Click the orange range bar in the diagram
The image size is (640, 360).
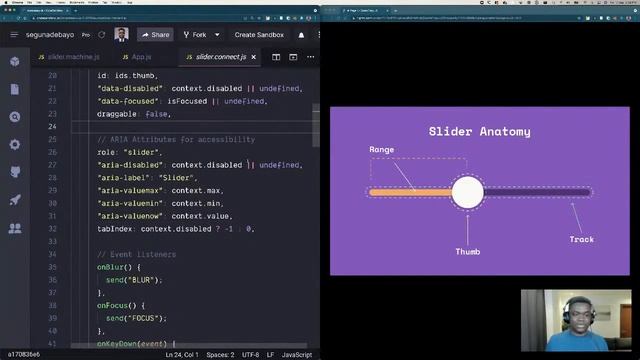[410, 192]
